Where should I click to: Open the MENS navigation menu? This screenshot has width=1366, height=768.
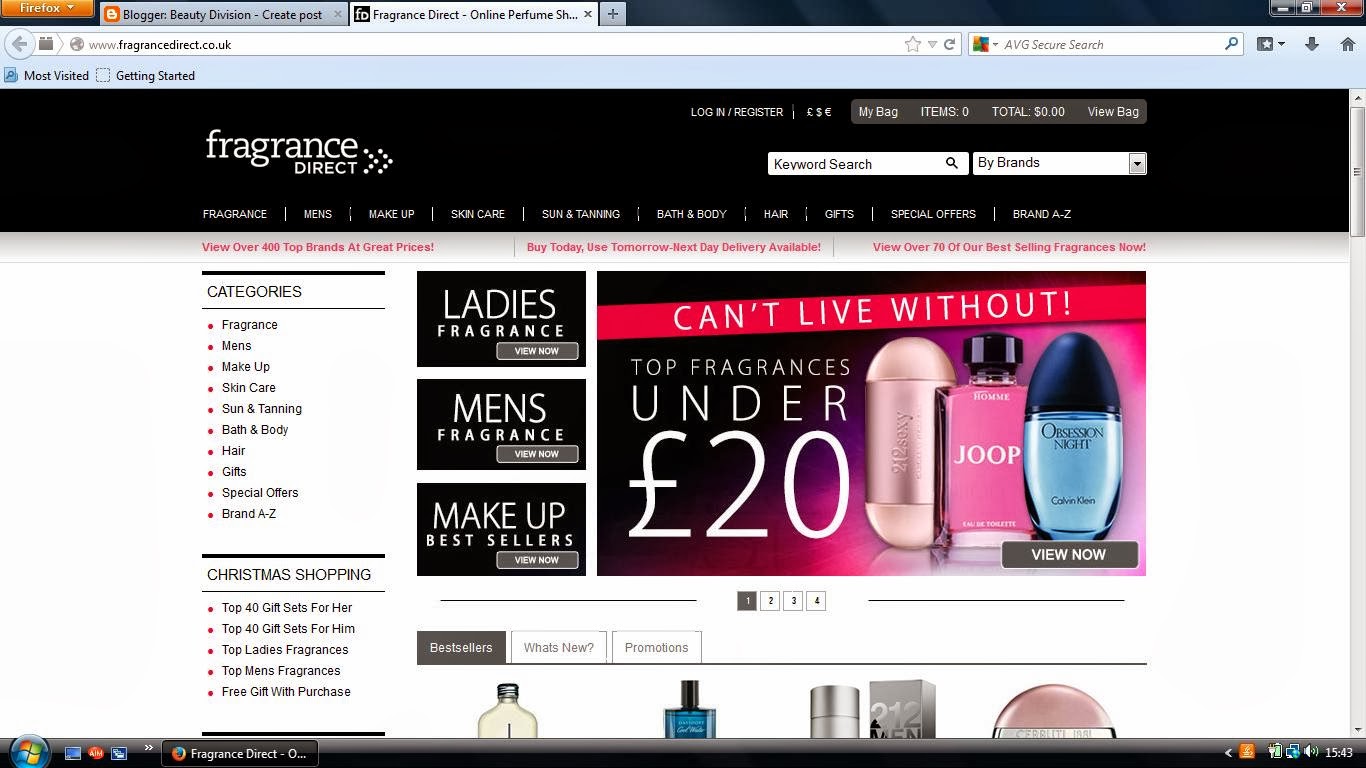click(x=318, y=214)
